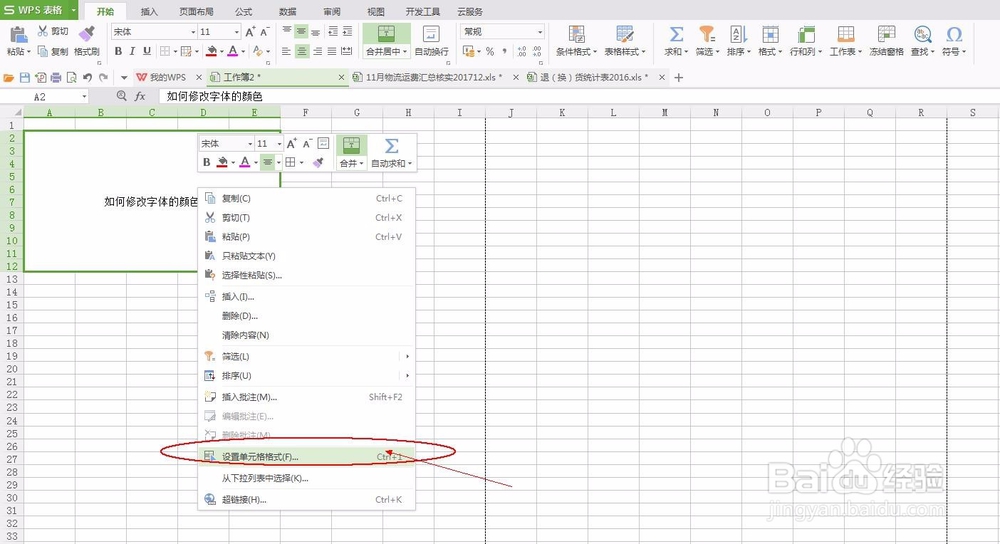Open the ribbon font size dropdown (11)

pos(237,32)
